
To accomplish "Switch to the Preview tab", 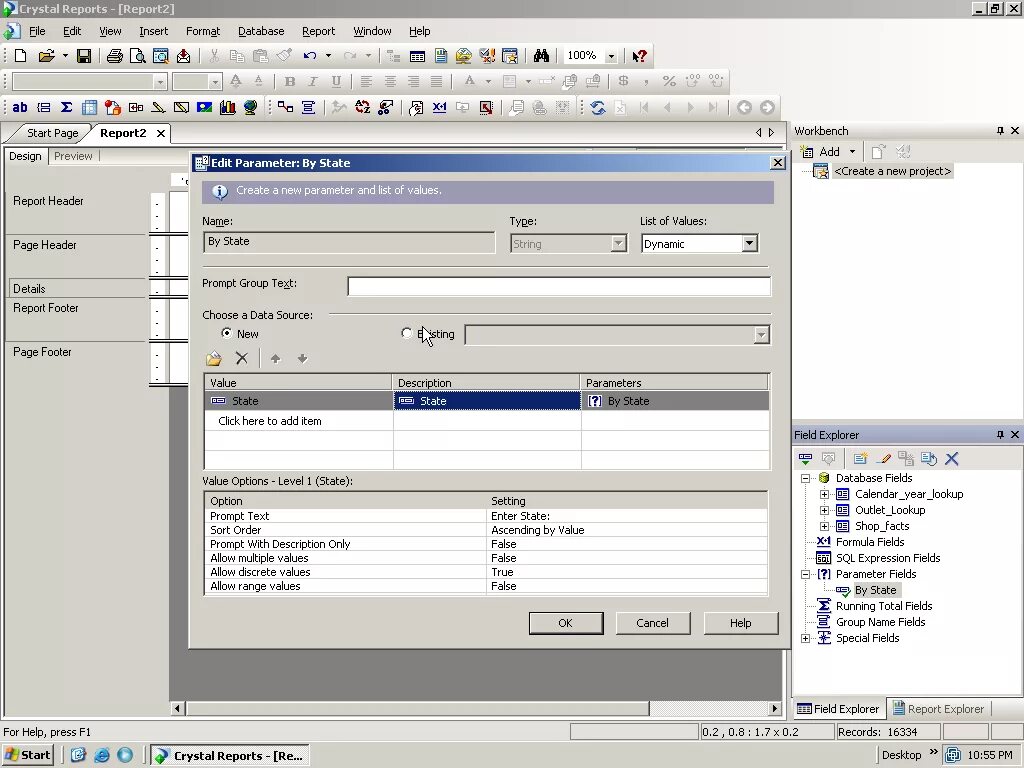I will tap(73, 156).
